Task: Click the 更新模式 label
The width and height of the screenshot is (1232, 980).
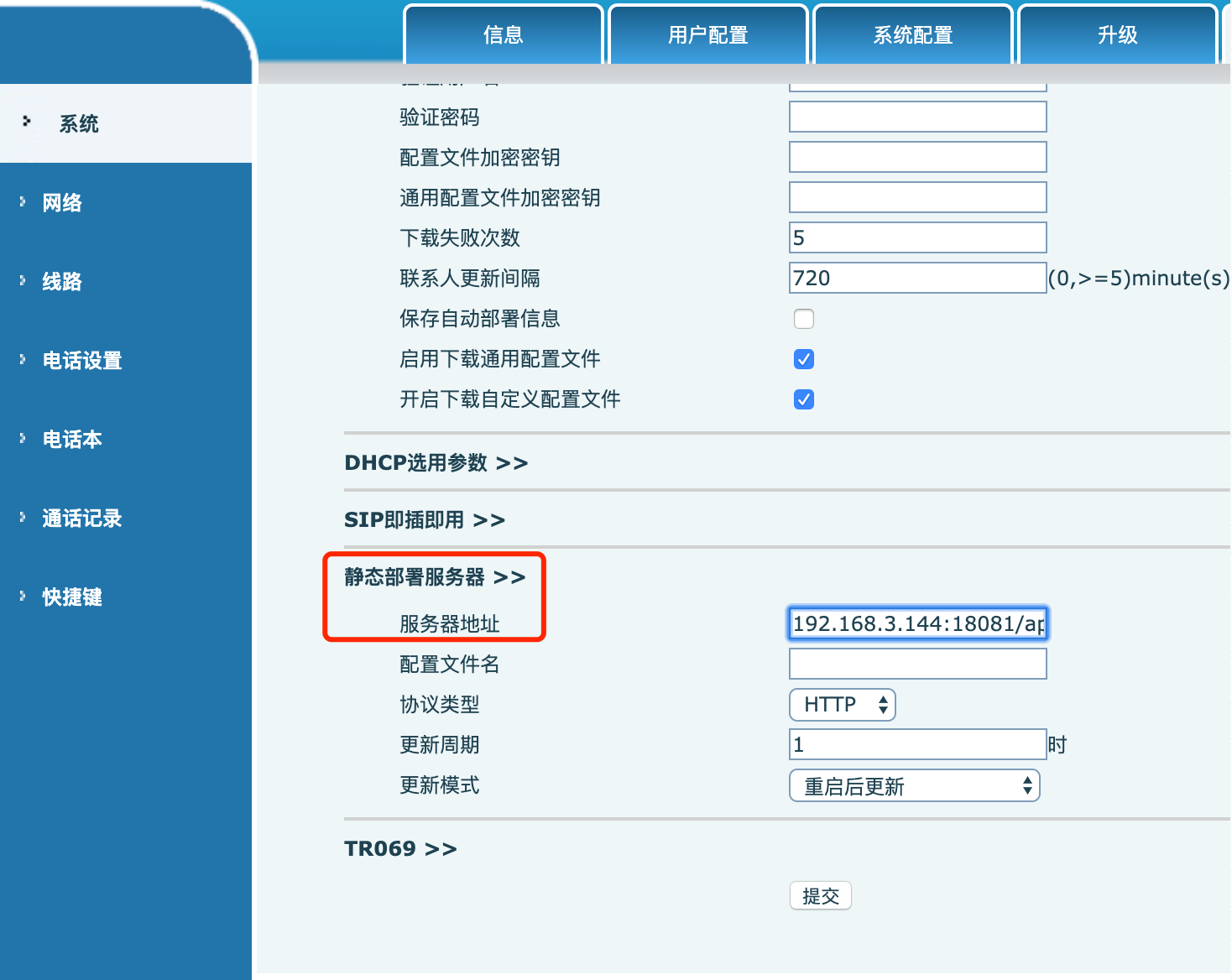Action: [x=440, y=785]
